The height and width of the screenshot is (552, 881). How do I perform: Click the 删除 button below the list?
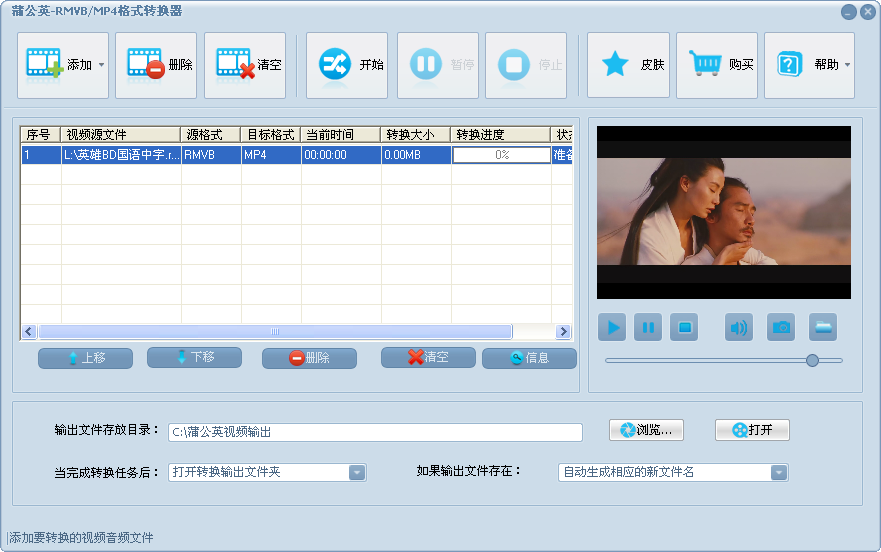click(310, 358)
